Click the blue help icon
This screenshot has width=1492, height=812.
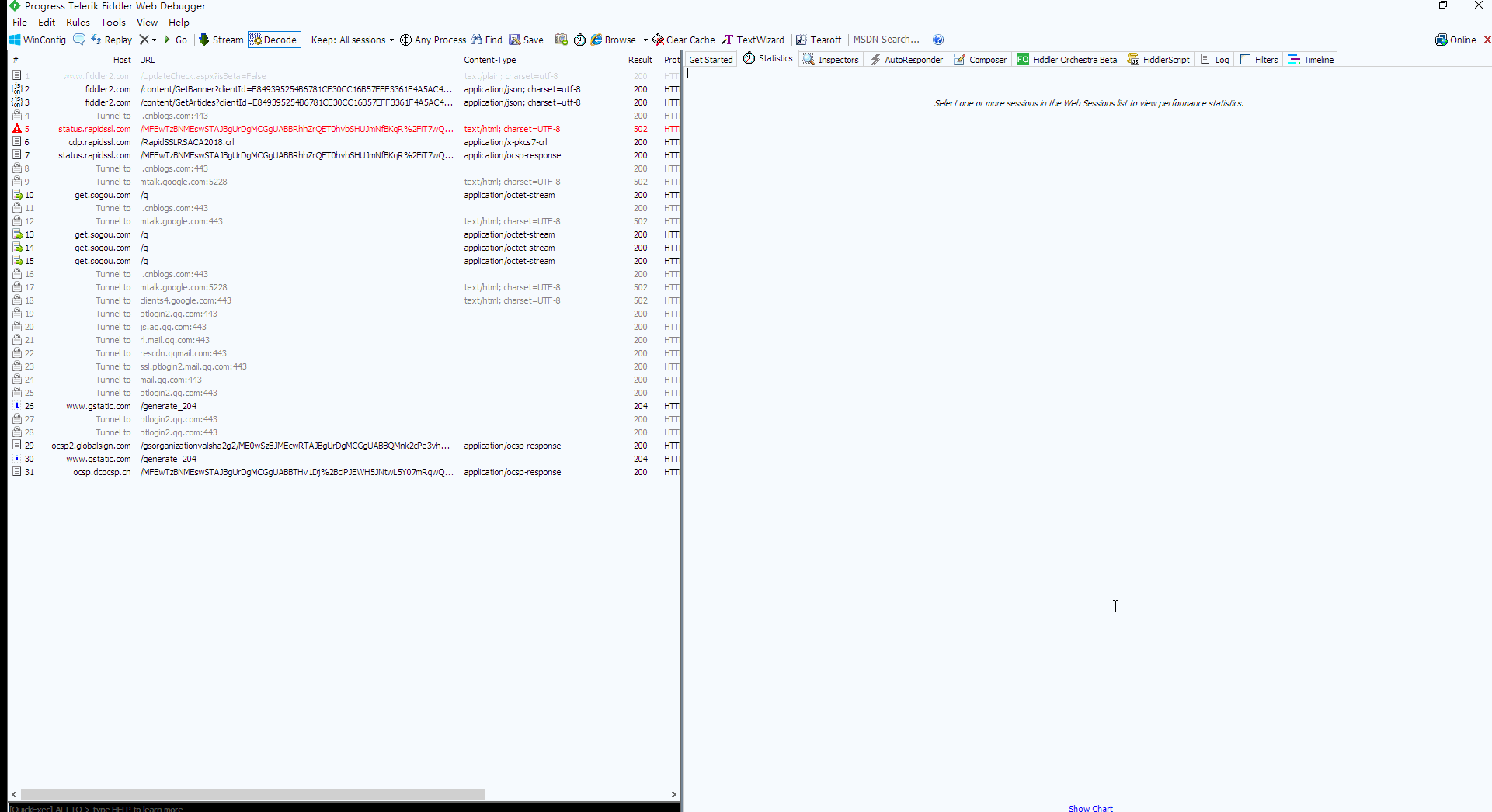(x=938, y=40)
